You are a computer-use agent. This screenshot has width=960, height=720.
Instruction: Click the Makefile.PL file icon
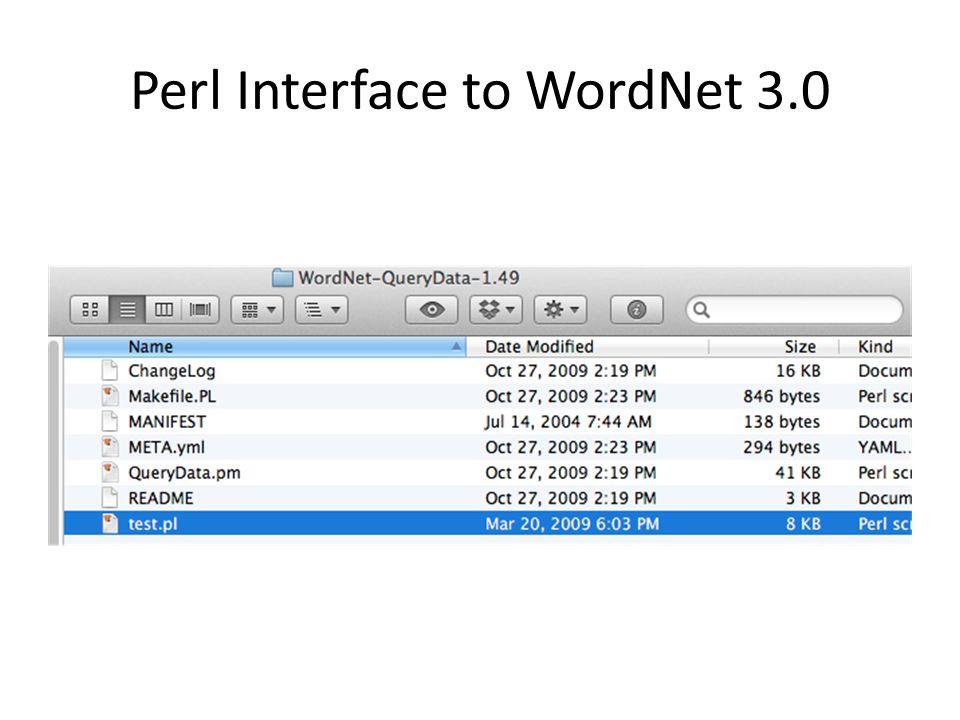coord(110,396)
